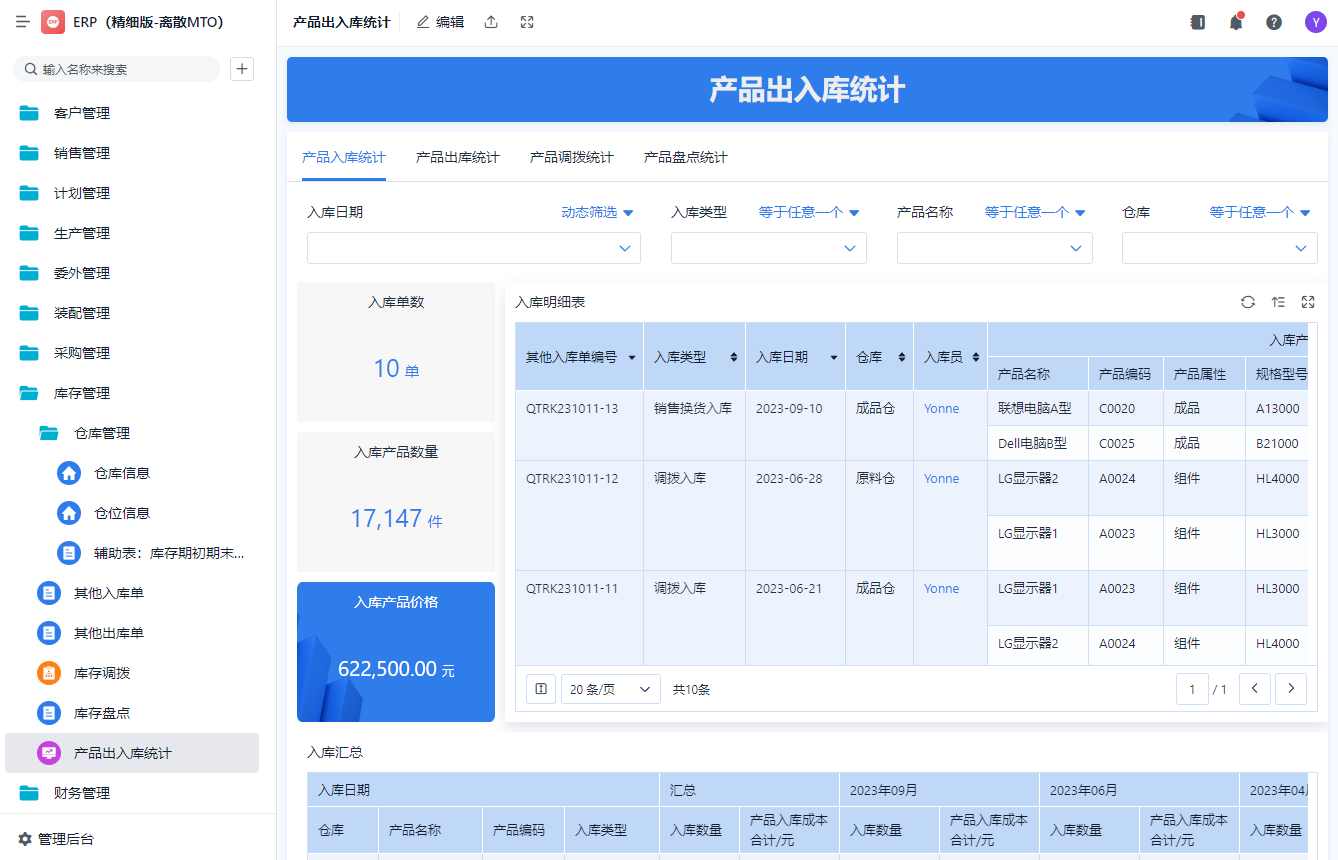
Task: Open 管理后台 gear settings
Action: tap(56, 839)
